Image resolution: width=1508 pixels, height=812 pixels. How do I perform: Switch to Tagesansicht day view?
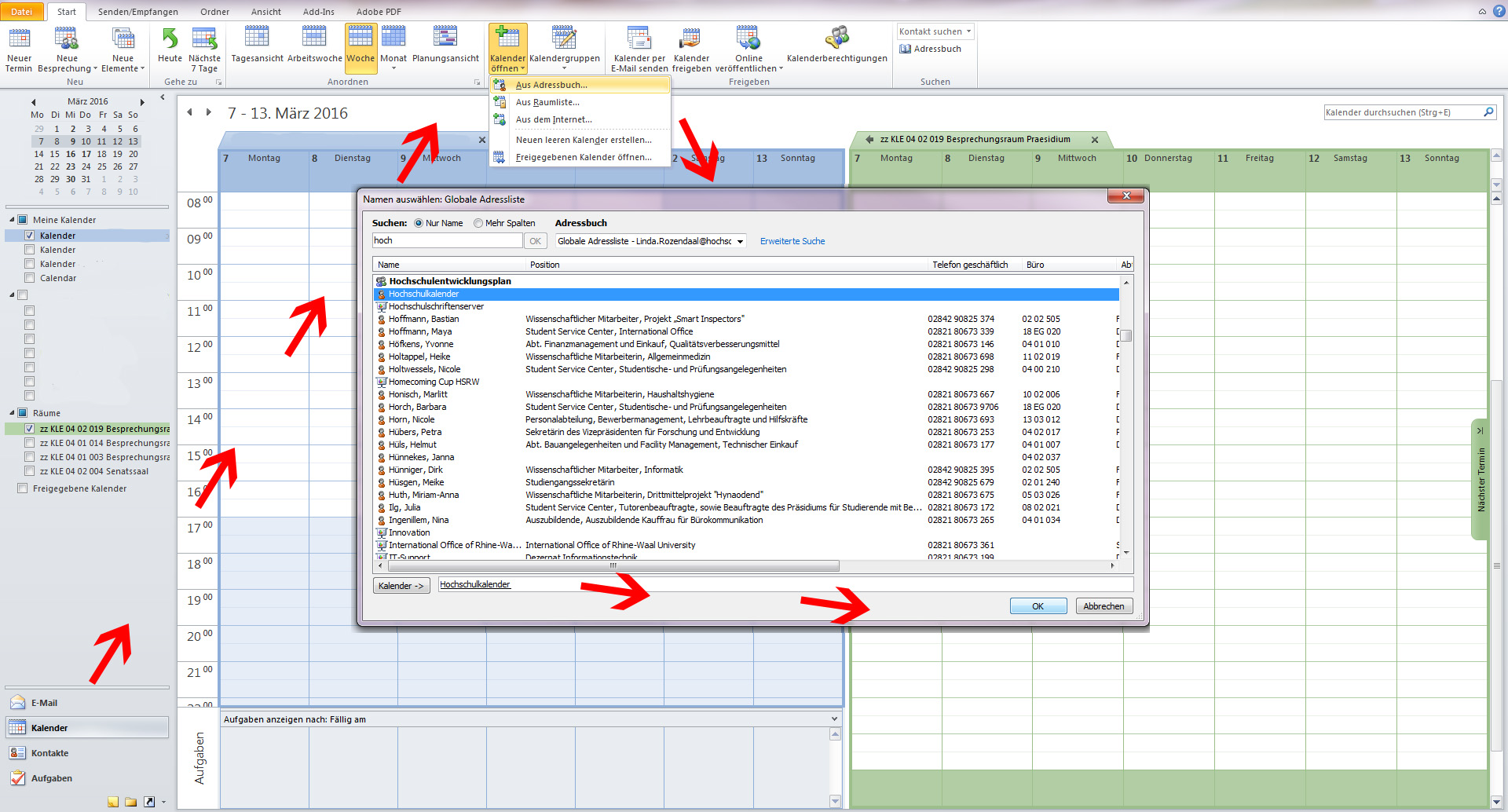257,46
